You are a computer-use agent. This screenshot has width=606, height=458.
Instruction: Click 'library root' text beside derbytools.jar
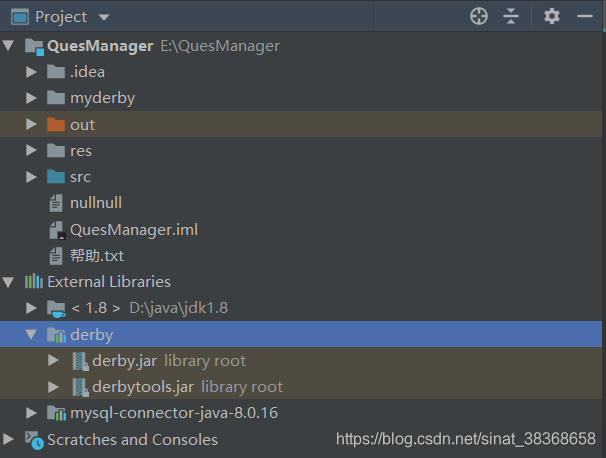[242, 387]
